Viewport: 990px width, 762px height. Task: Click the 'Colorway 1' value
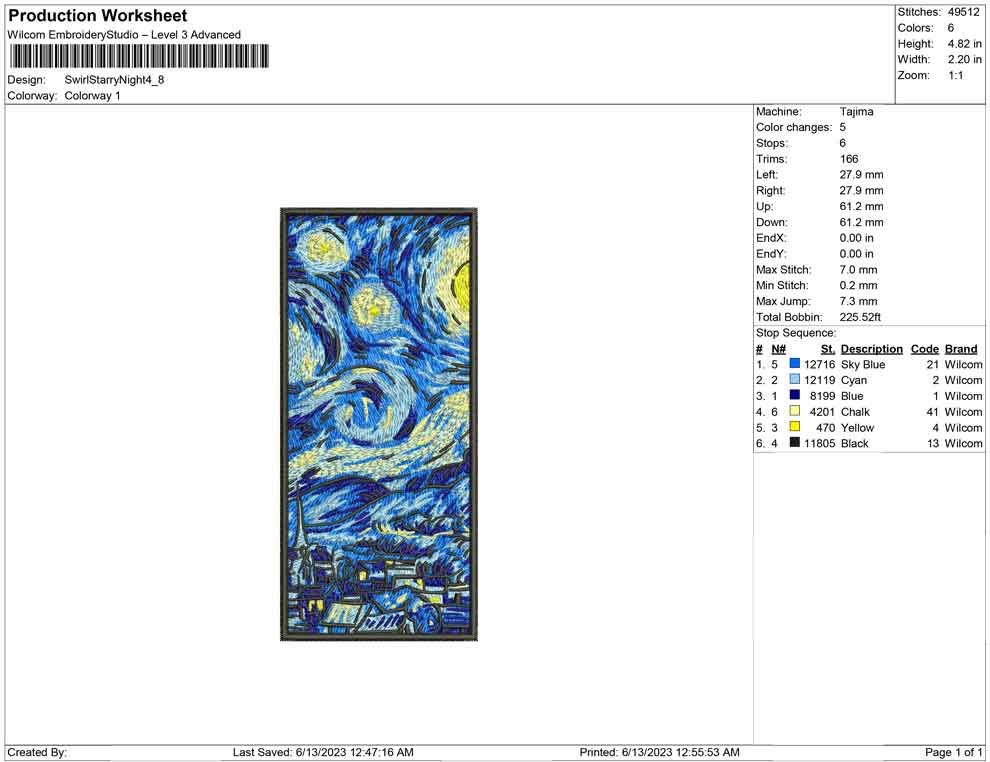point(92,96)
